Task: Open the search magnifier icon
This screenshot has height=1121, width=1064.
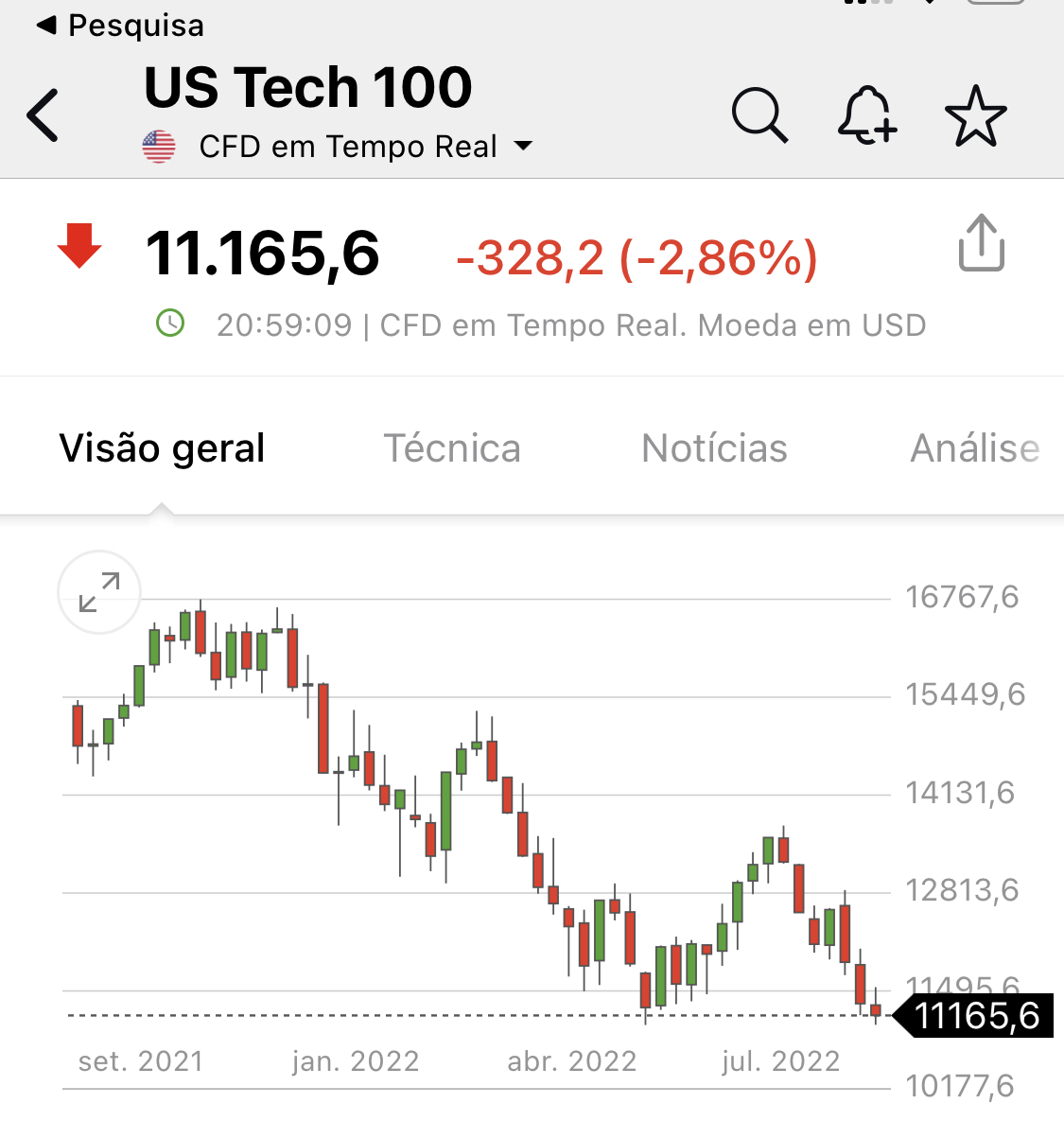Action: tap(759, 115)
